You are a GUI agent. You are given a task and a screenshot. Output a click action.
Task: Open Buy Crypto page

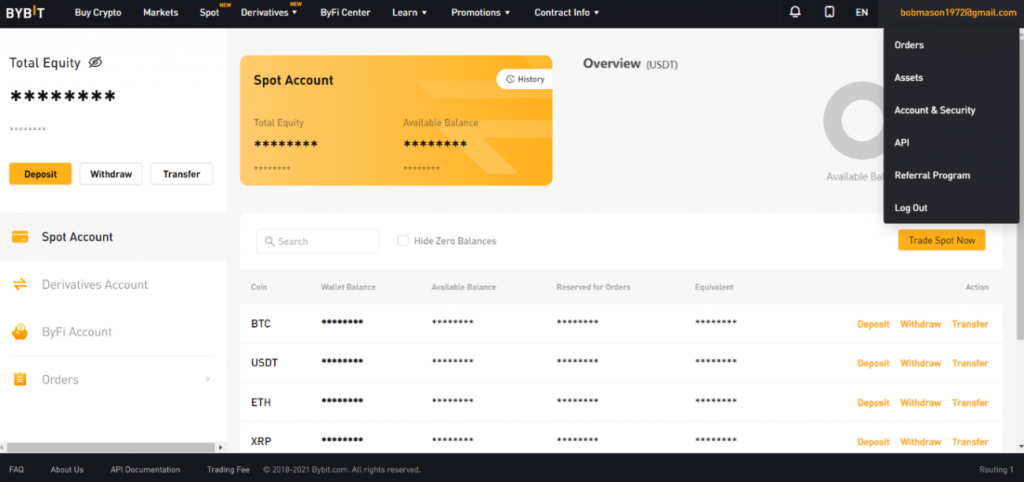[98, 12]
